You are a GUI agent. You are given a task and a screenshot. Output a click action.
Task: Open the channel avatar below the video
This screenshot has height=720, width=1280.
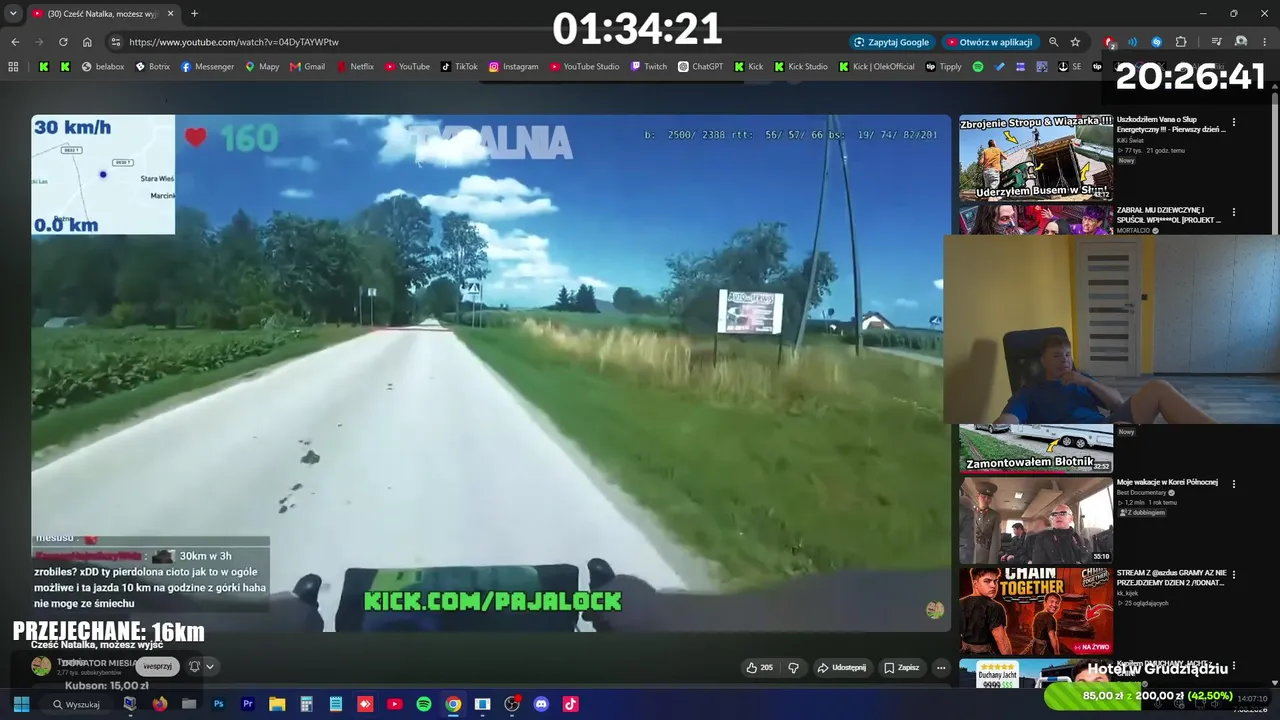click(x=41, y=666)
